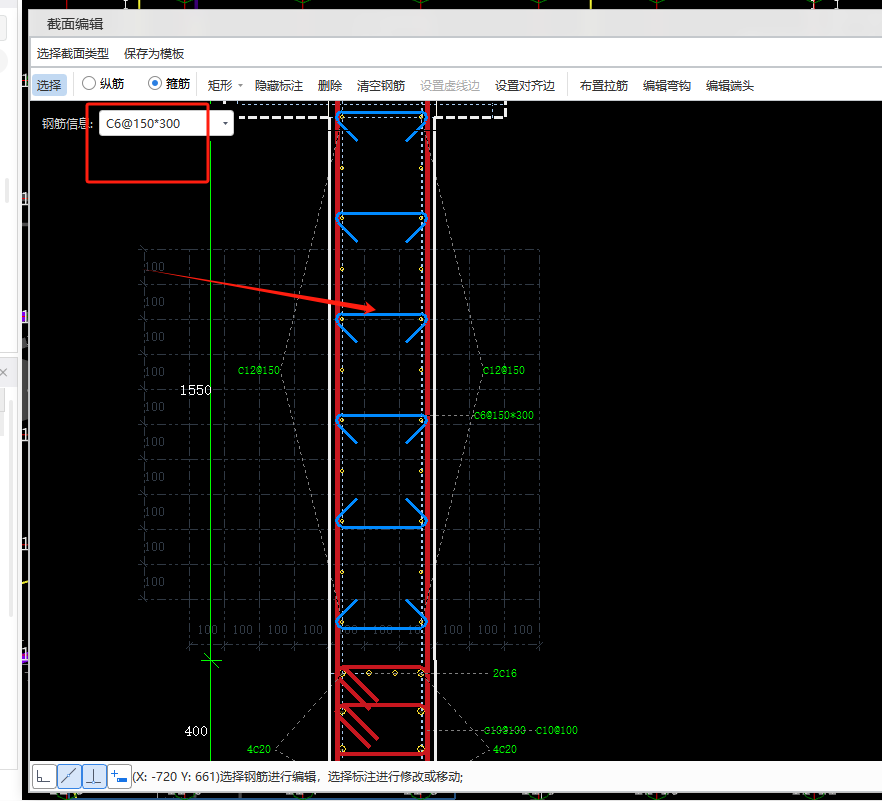This screenshot has width=882, height=801.
Task: Select the left C12@150 annotation
Action: (259, 370)
